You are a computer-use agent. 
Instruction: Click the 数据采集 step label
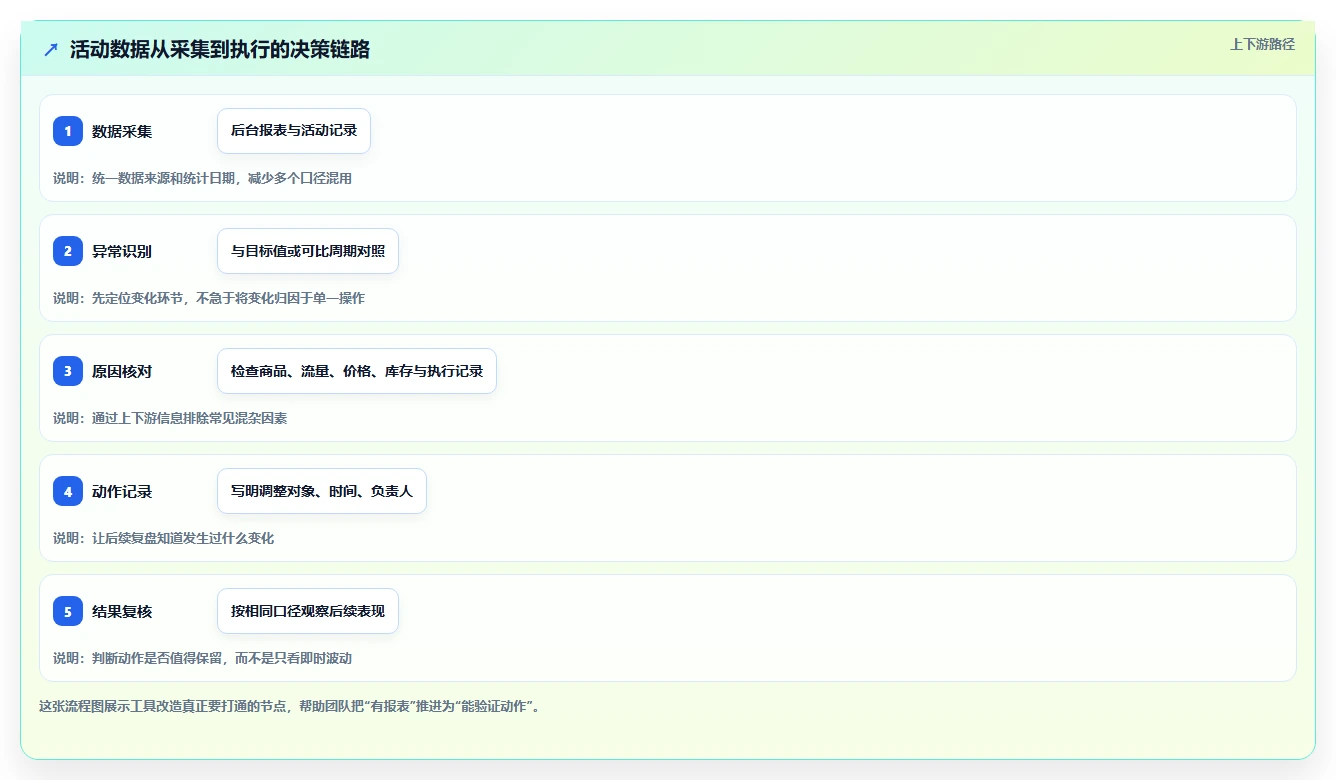click(122, 131)
